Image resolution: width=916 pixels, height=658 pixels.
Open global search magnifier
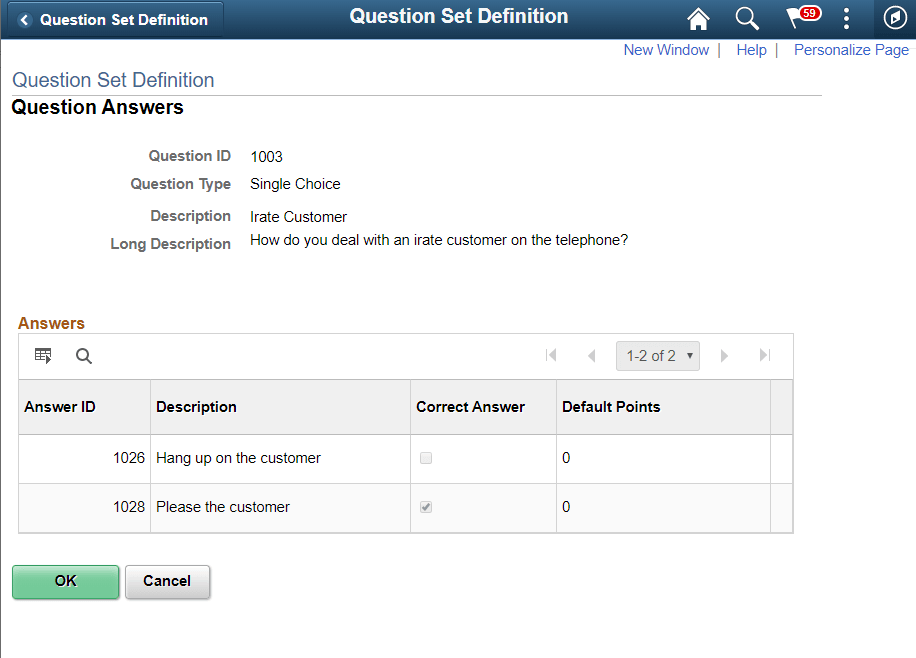746,18
